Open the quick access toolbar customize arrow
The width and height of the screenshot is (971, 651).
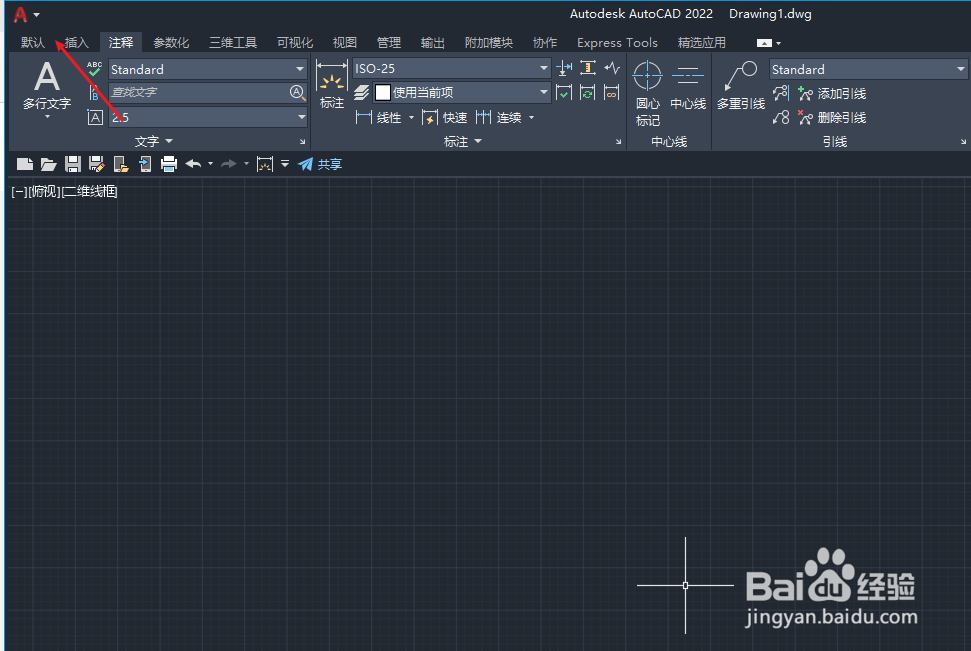click(285, 164)
